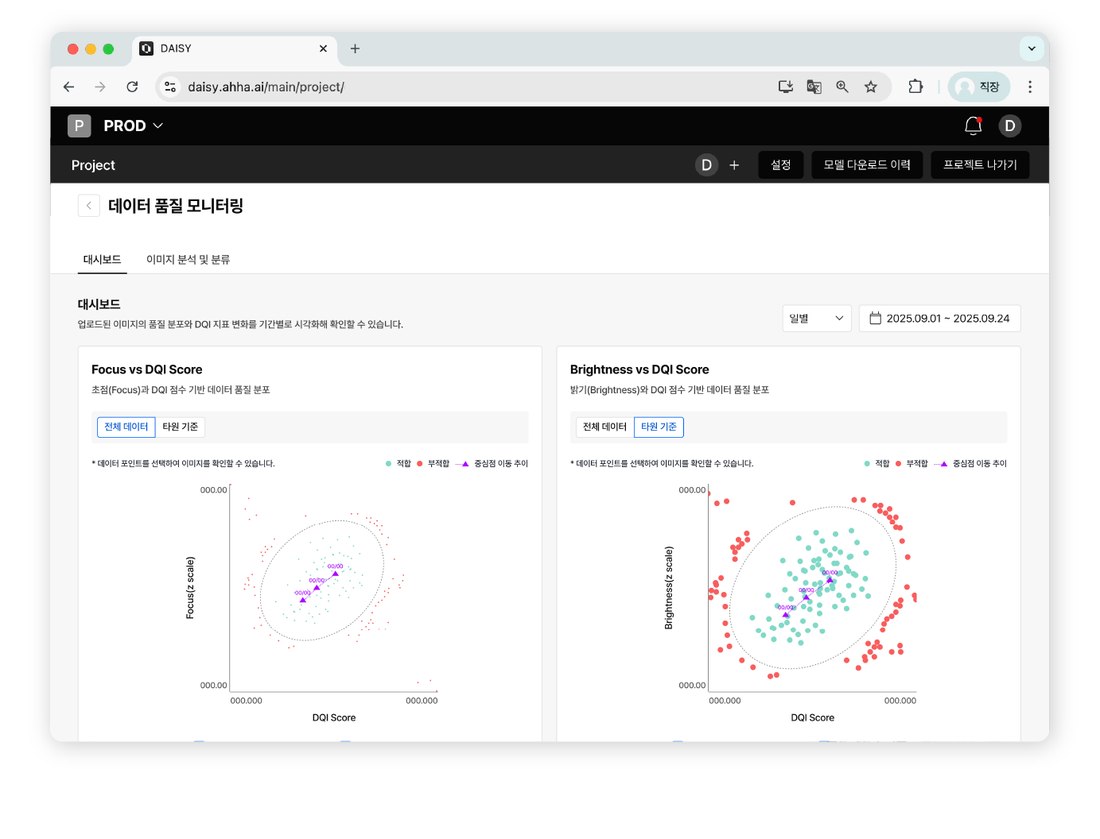Toggle 적합 legend in Brightness chart
Screen dimensions: 1100x839
(876, 464)
